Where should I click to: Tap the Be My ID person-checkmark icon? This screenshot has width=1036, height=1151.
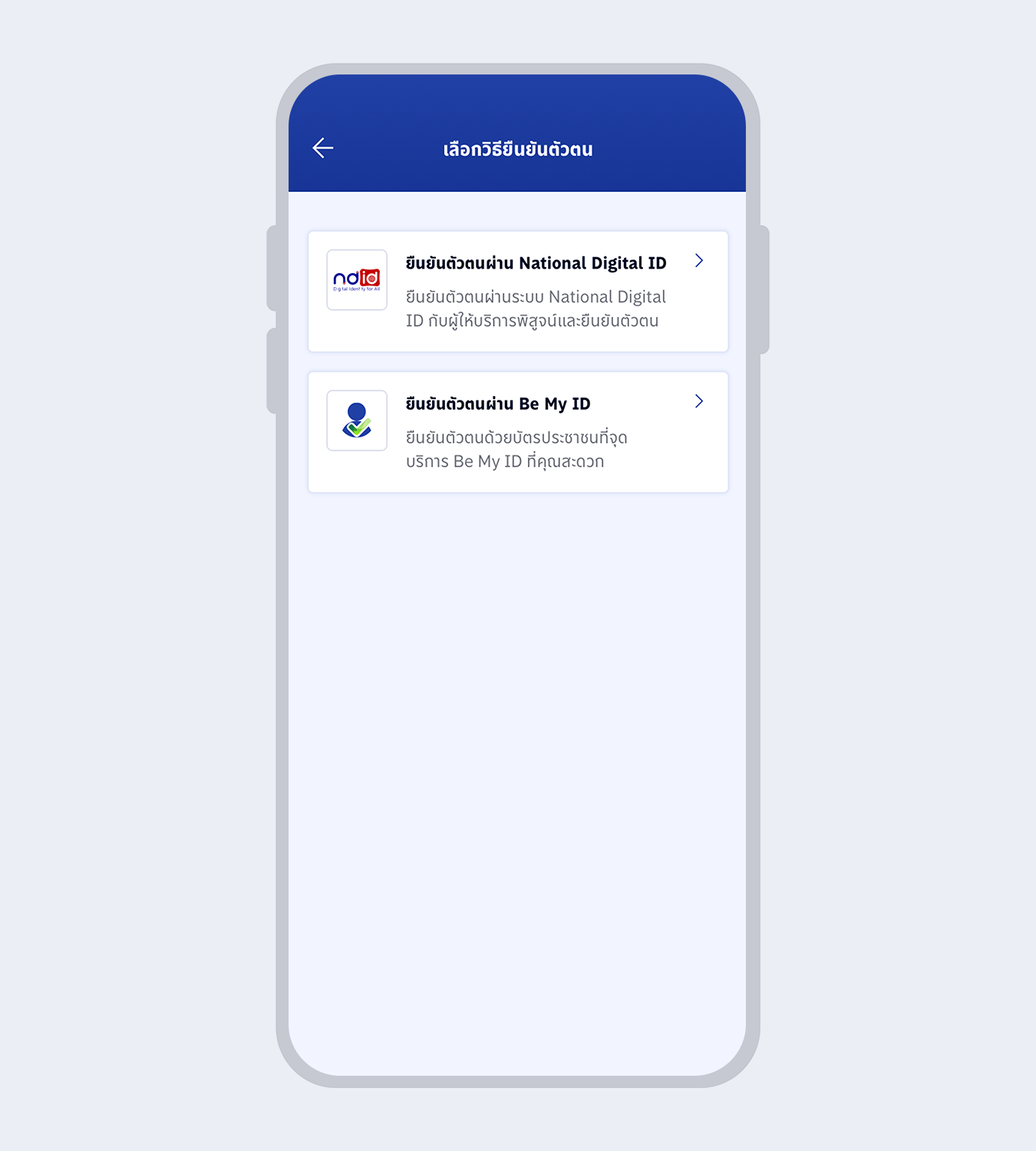click(x=357, y=420)
